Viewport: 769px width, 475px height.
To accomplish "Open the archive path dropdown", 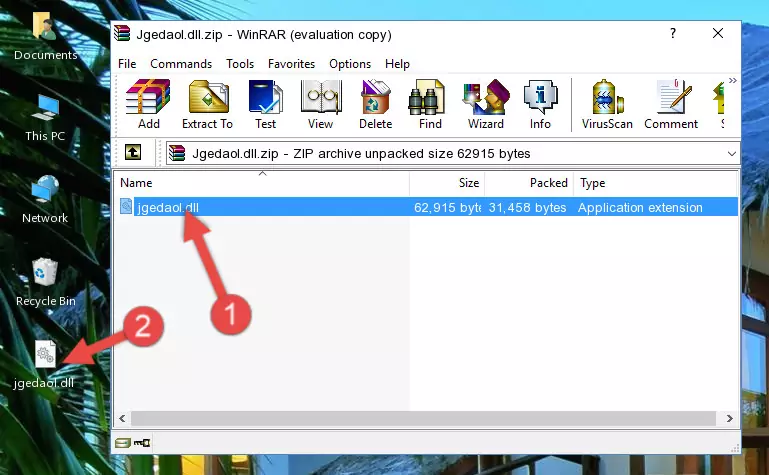I will (731, 153).
